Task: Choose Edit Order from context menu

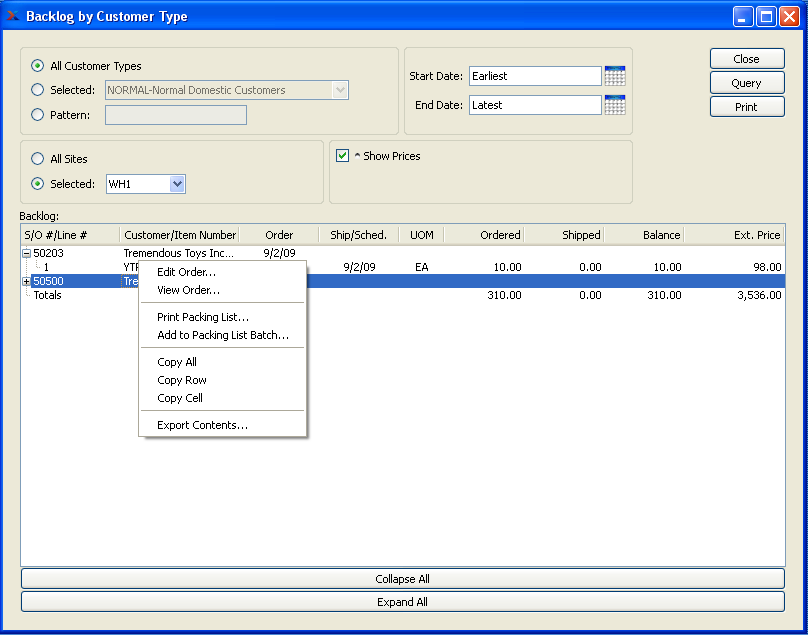Action: pos(186,272)
